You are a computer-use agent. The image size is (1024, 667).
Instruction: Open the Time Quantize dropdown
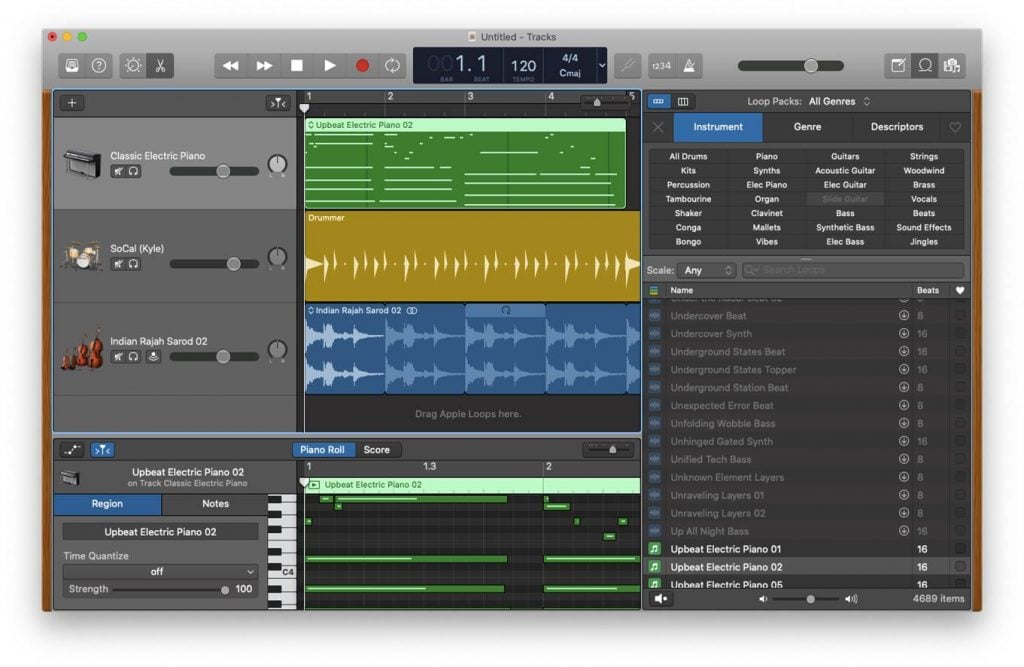coord(160,572)
